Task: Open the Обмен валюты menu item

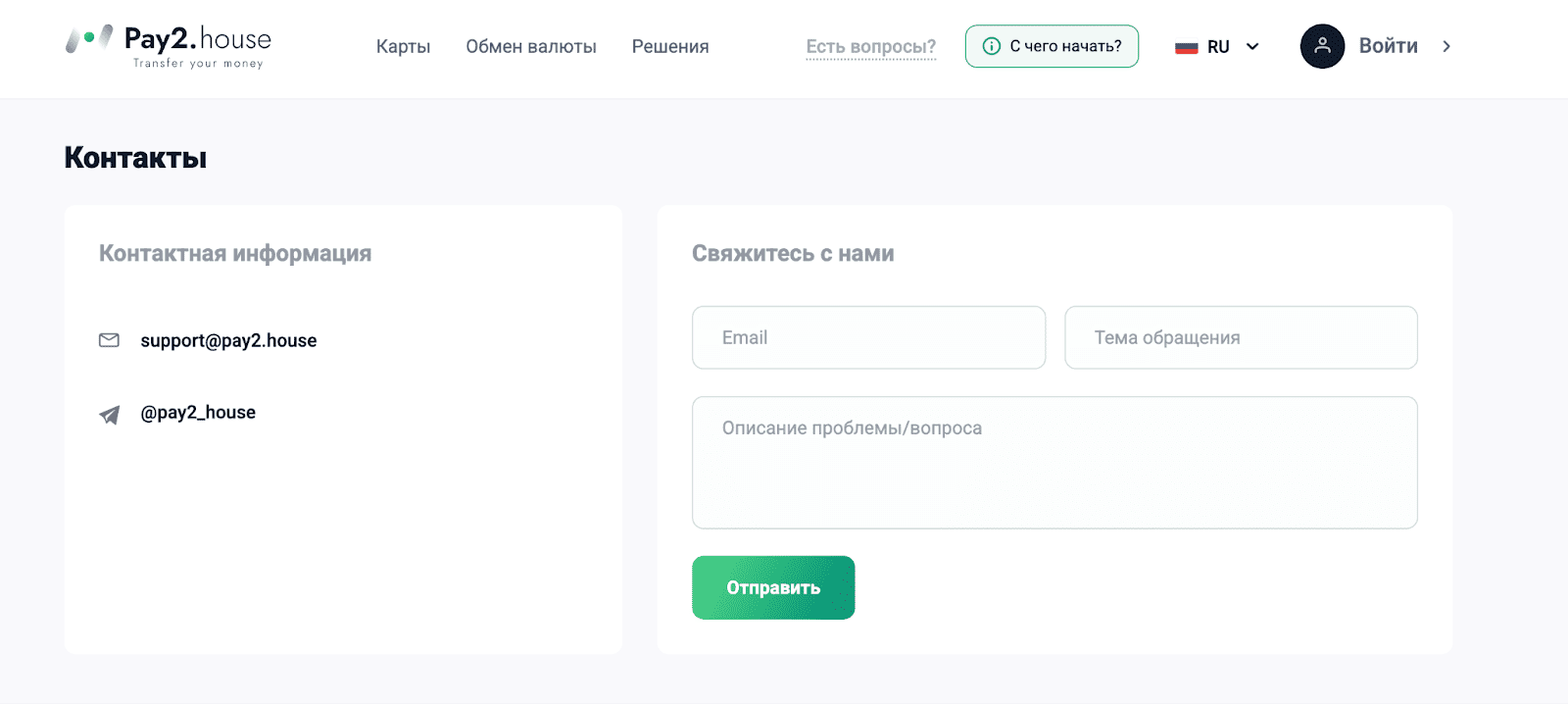Action: coord(531,46)
